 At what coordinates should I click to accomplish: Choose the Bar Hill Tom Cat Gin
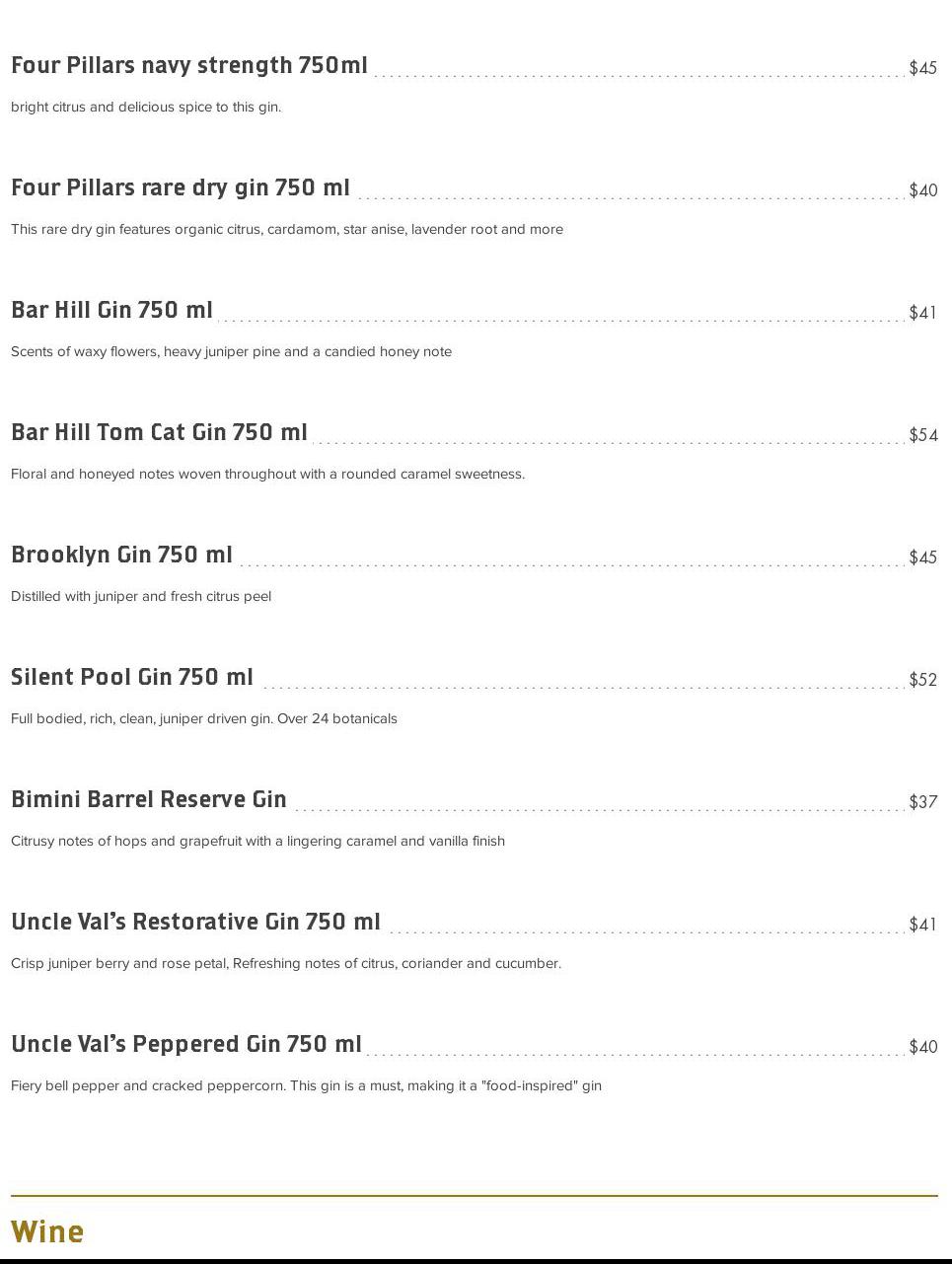point(159,433)
